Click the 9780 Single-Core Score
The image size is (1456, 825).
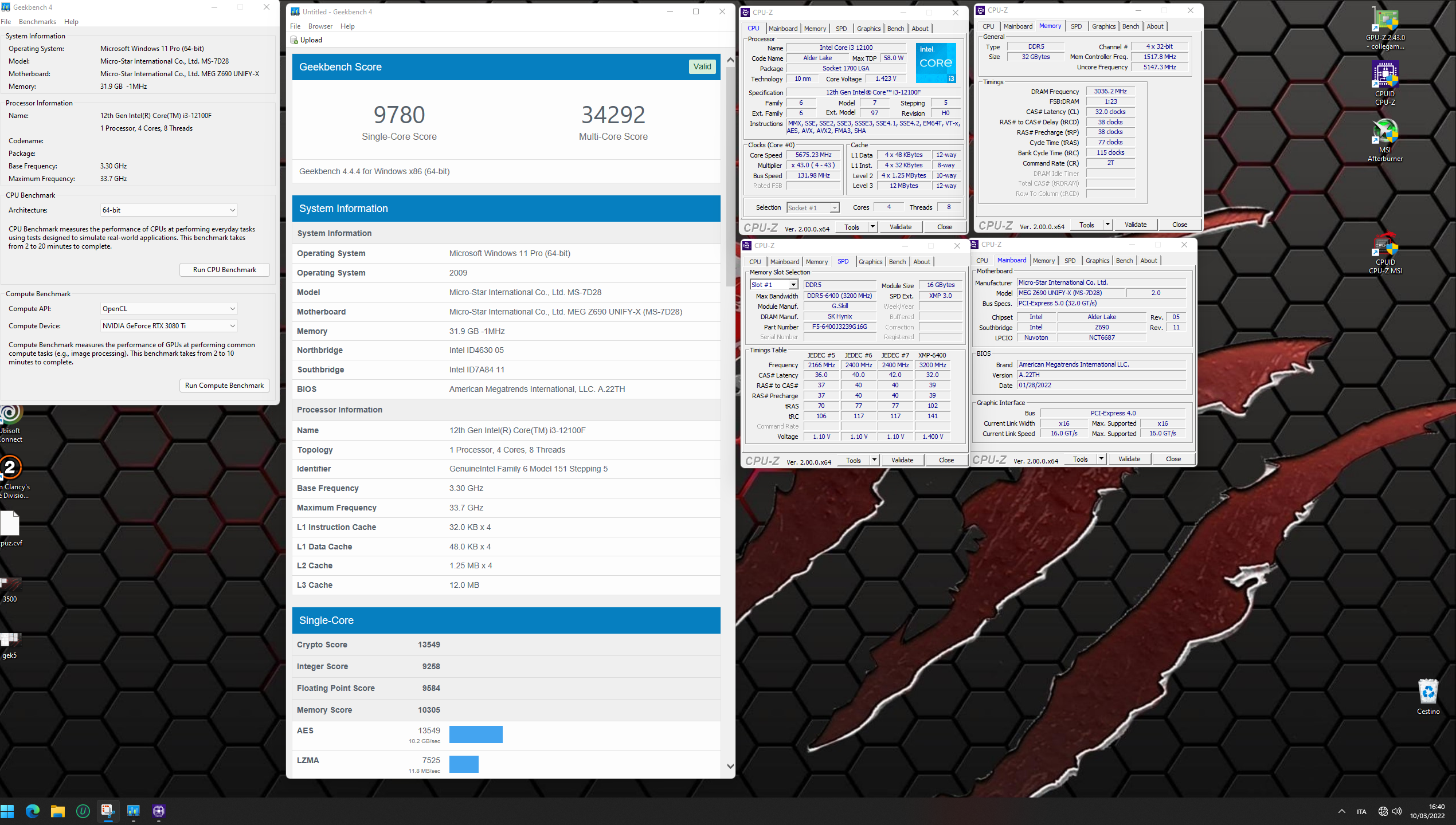pos(400,115)
